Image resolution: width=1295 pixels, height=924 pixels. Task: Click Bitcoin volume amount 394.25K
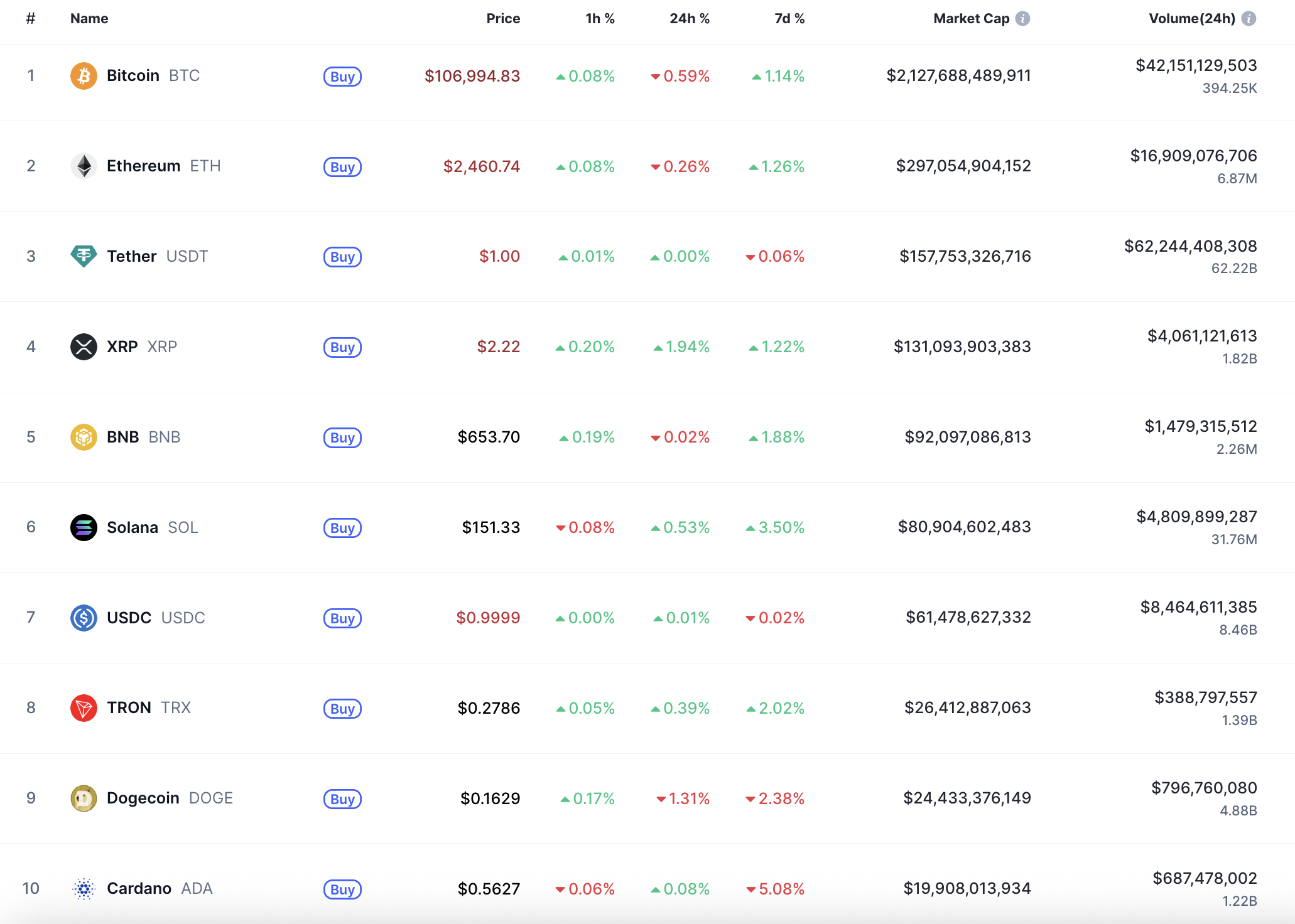click(1230, 89)
